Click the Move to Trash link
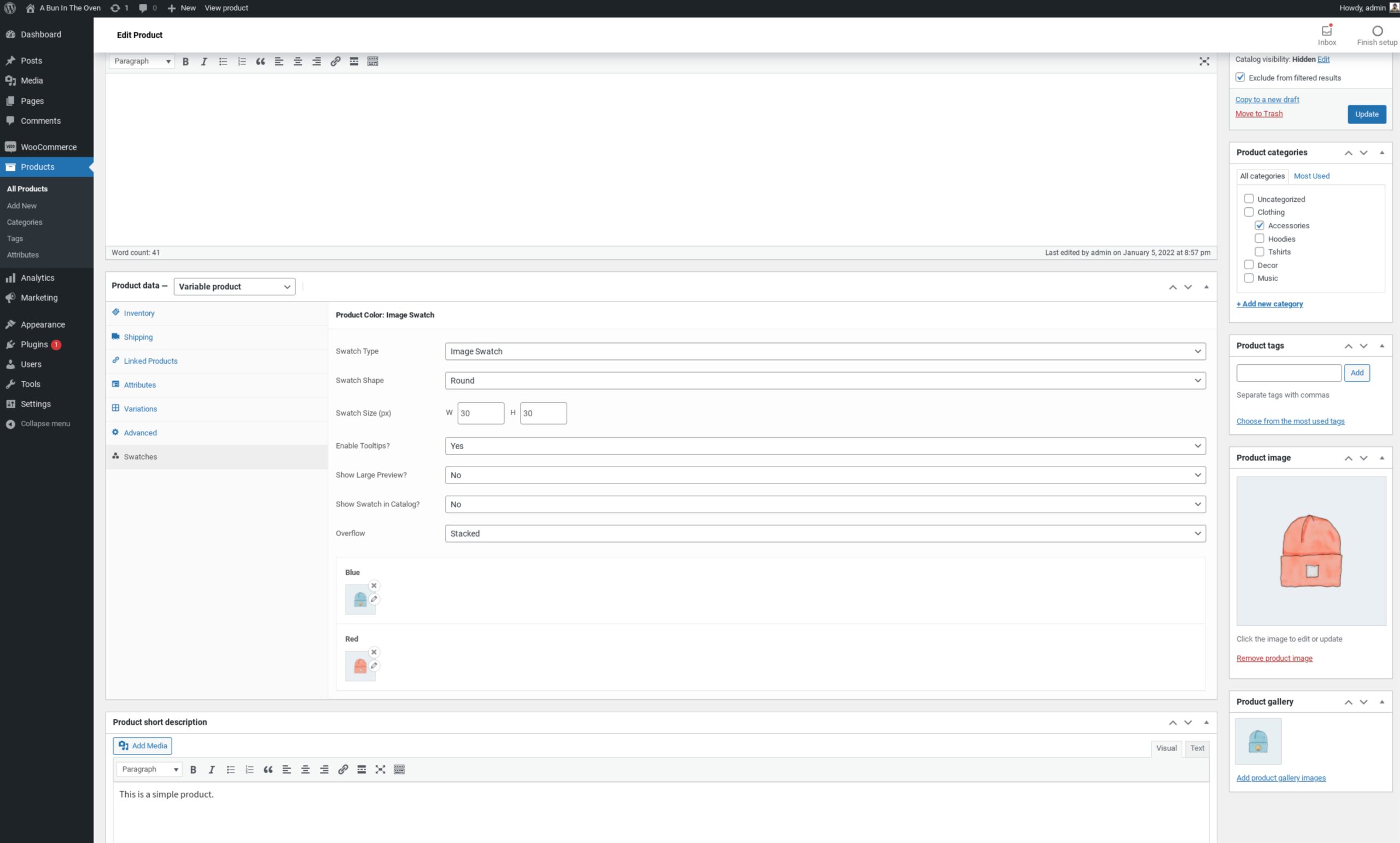The height and width of the screenshot is (843, 1400). pos(1259,114)
